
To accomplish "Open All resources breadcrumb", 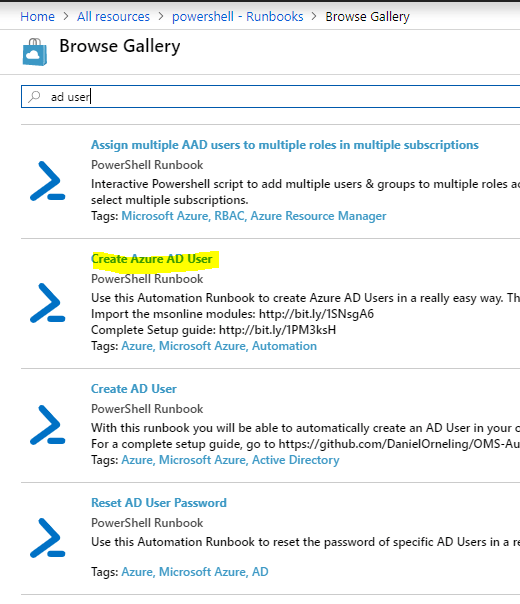I will (x=113, y=17).
